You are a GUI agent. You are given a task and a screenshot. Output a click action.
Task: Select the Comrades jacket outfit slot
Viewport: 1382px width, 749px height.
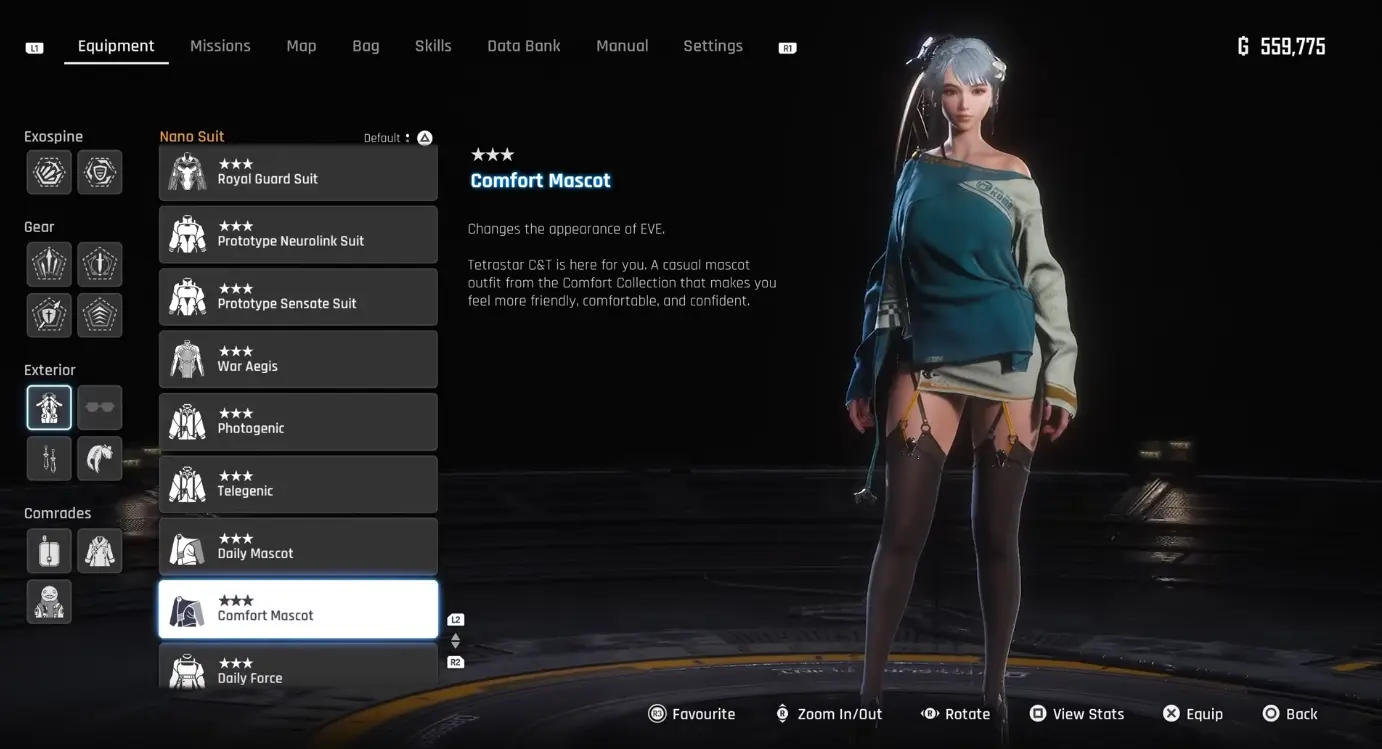click(x=100, y=550)
